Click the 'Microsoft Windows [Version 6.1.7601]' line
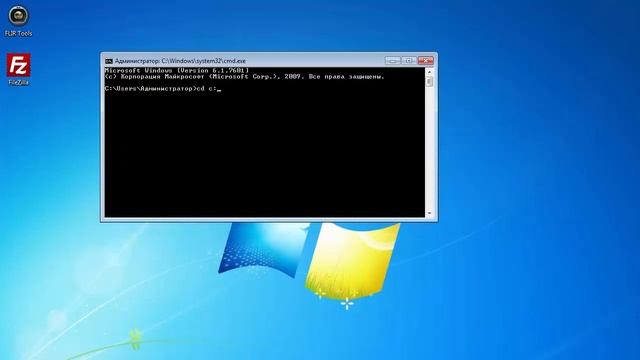Image resolution: width=640 pixels, height=360 pixels. (x=177, y=70)
